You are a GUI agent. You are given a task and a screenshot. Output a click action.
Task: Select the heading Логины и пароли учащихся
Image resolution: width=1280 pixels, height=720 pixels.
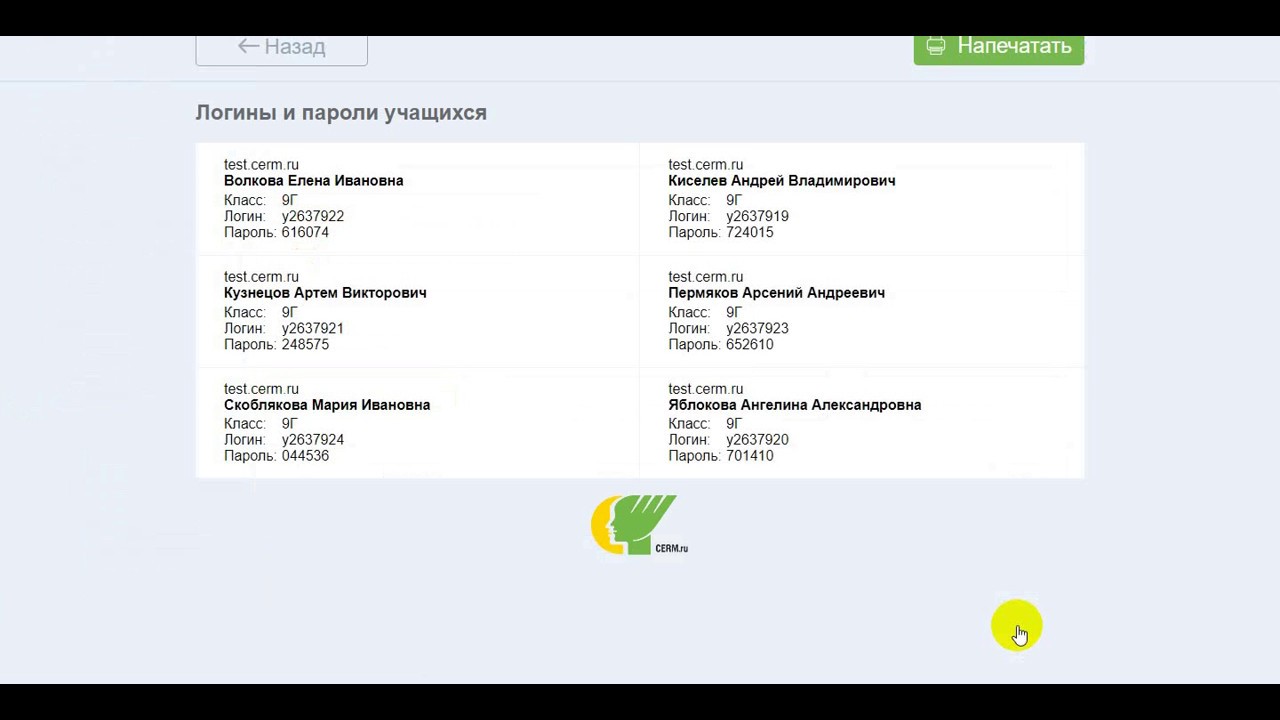tap(341, 113)
